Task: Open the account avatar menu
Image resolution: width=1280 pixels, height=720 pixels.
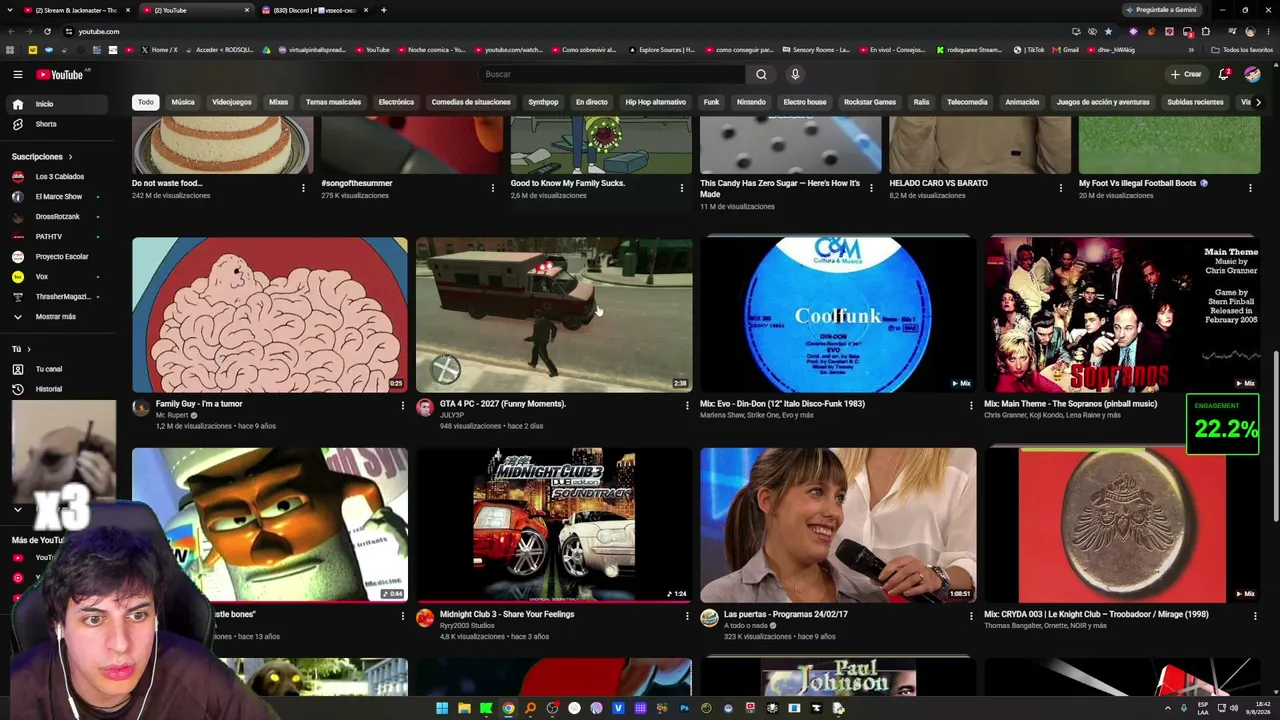Action: [x=1252, y=74]
